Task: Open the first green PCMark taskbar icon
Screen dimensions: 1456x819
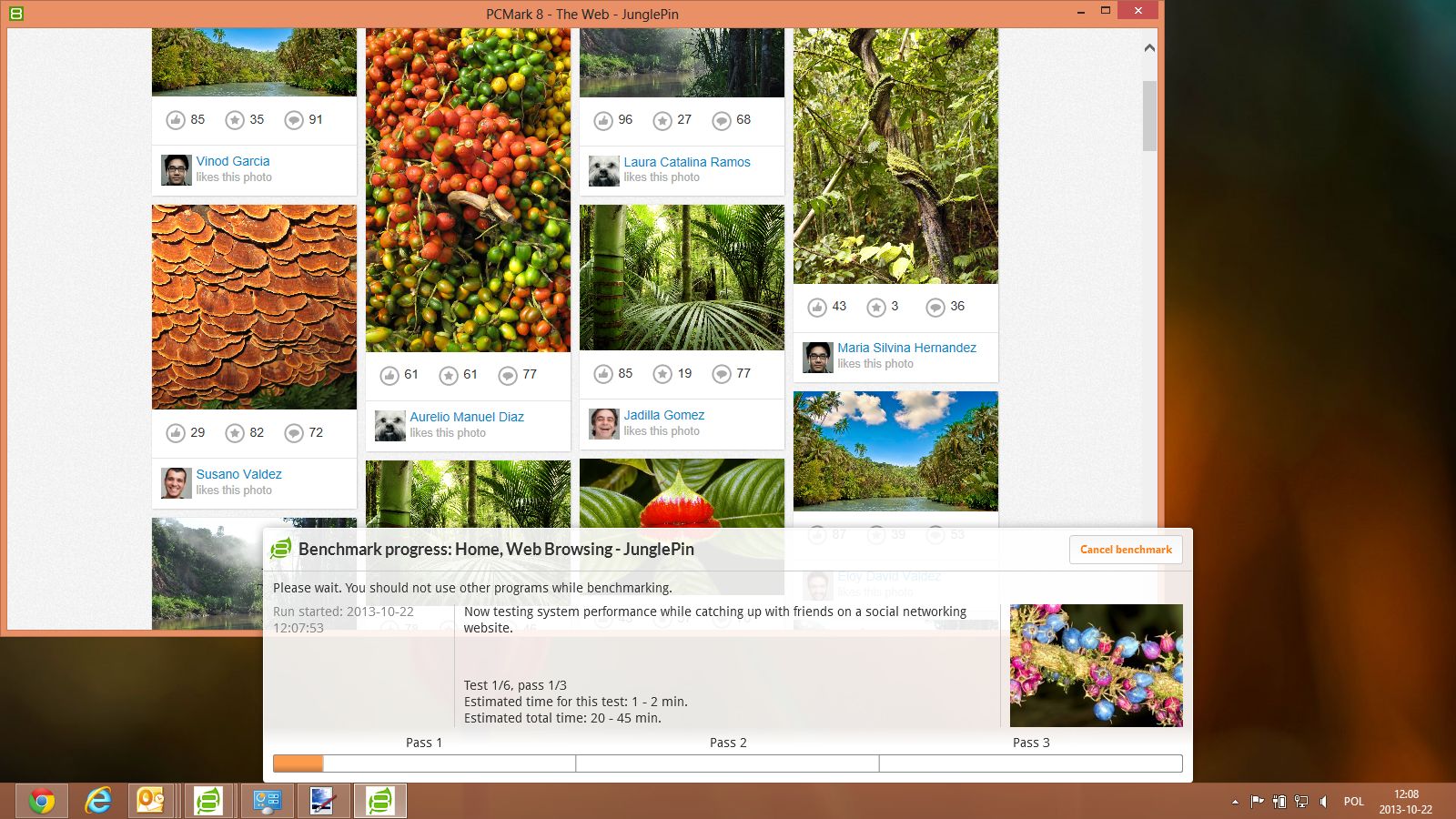Action: (208, 801)
